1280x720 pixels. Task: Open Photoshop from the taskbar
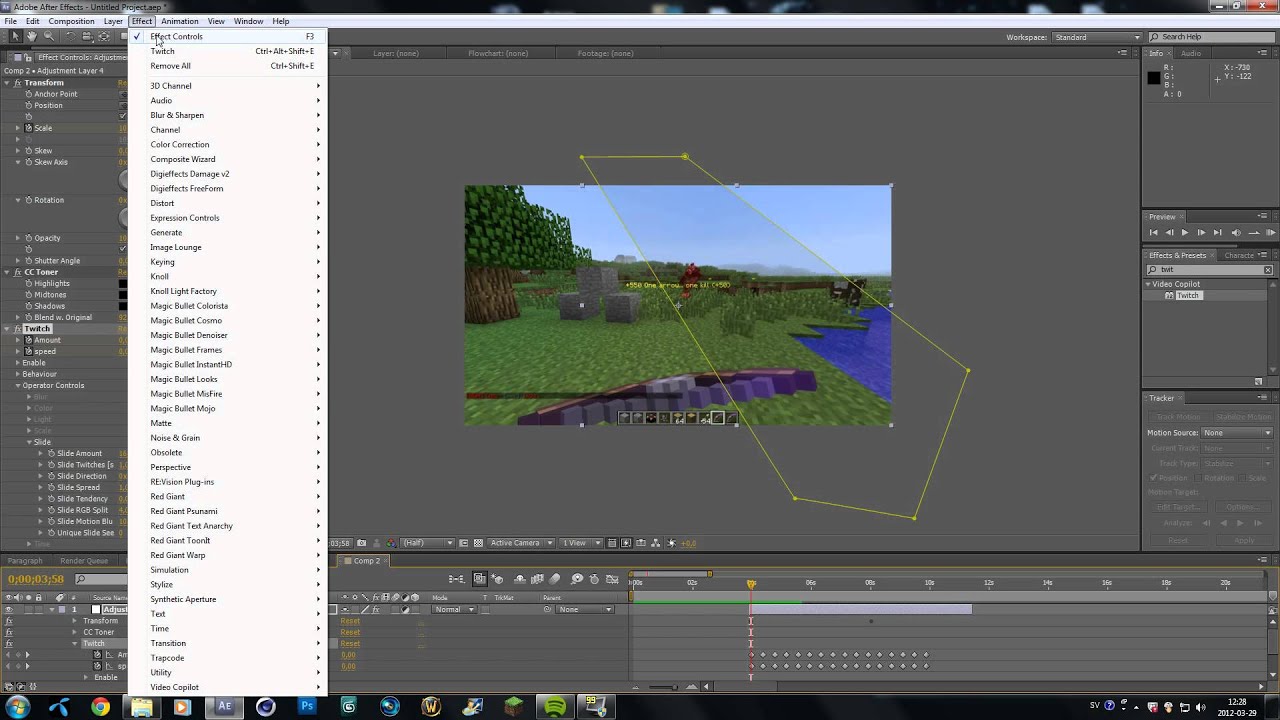click(307, 706)
